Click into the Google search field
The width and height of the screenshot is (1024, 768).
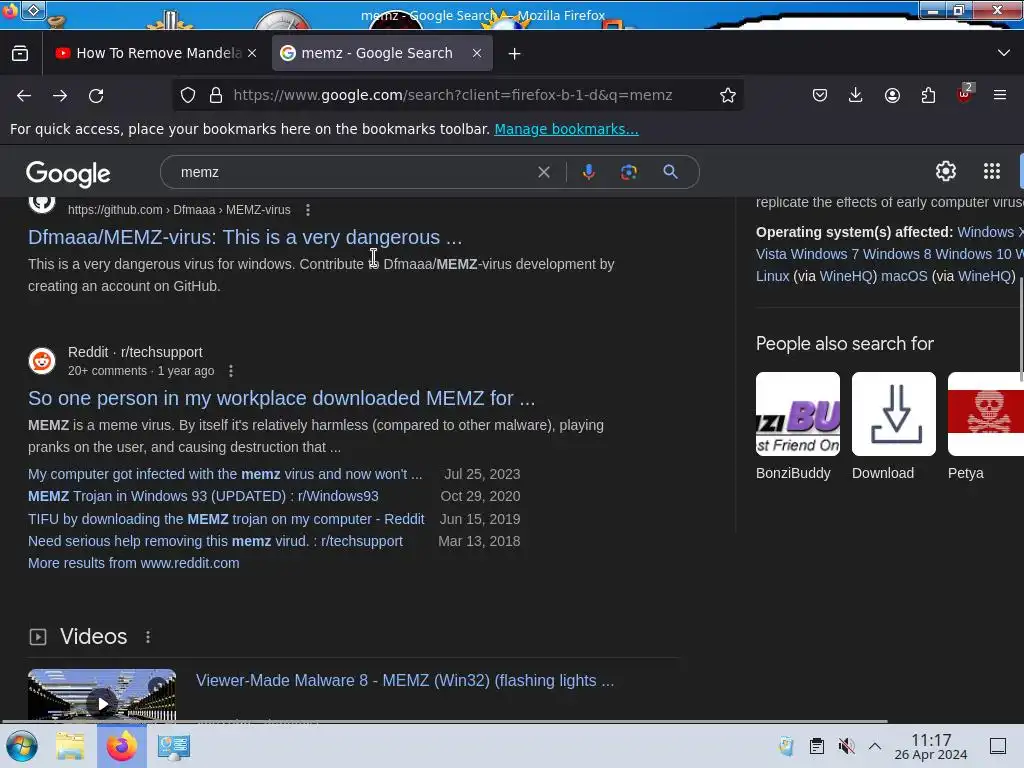coord(353,172)
